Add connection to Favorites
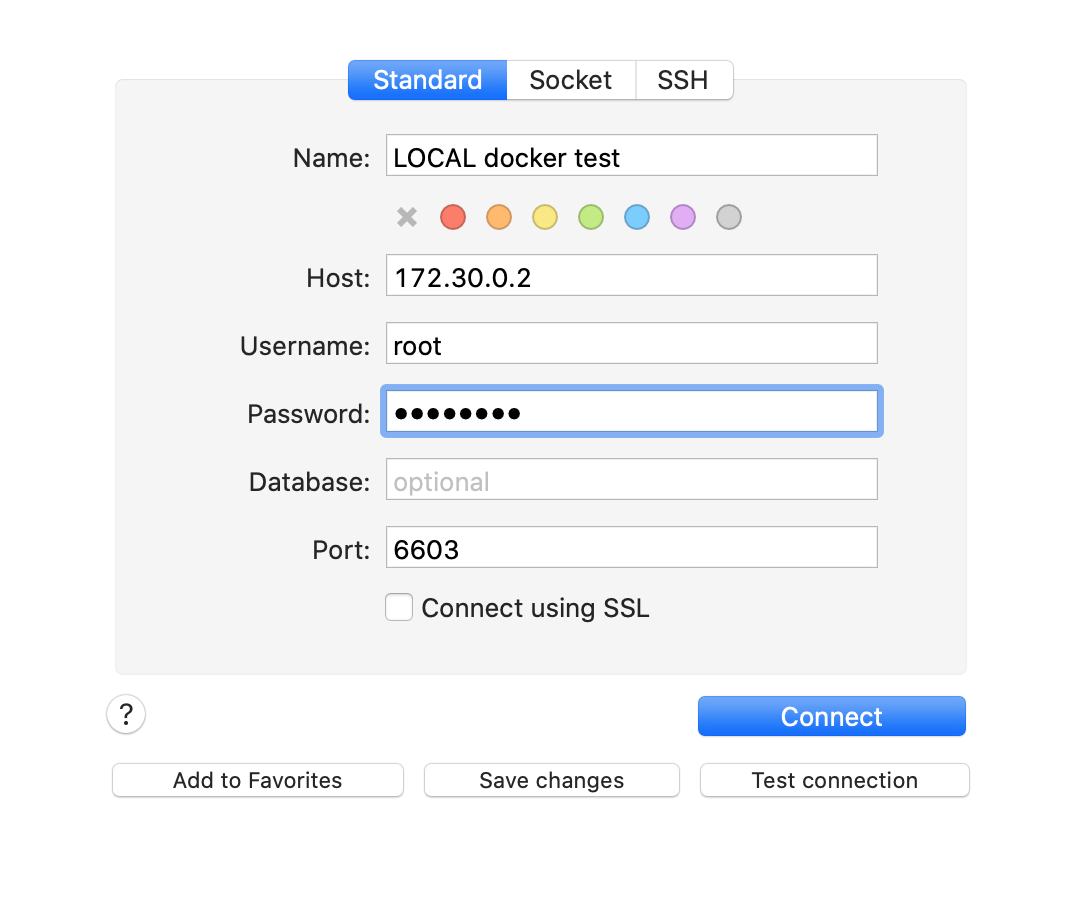The height and width of the screenshot is (910, 1084). (x=257, y=781)
